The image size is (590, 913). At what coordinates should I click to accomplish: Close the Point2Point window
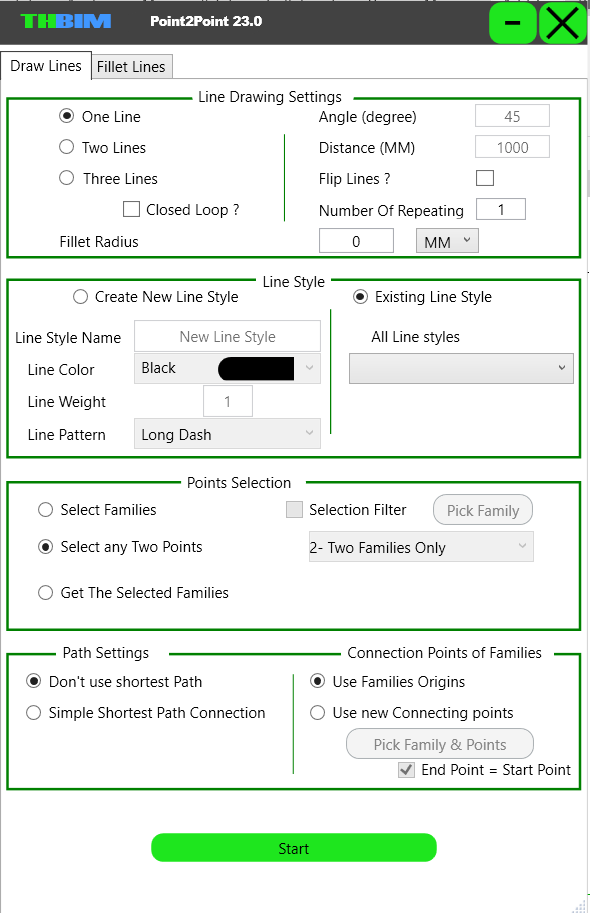563,23
